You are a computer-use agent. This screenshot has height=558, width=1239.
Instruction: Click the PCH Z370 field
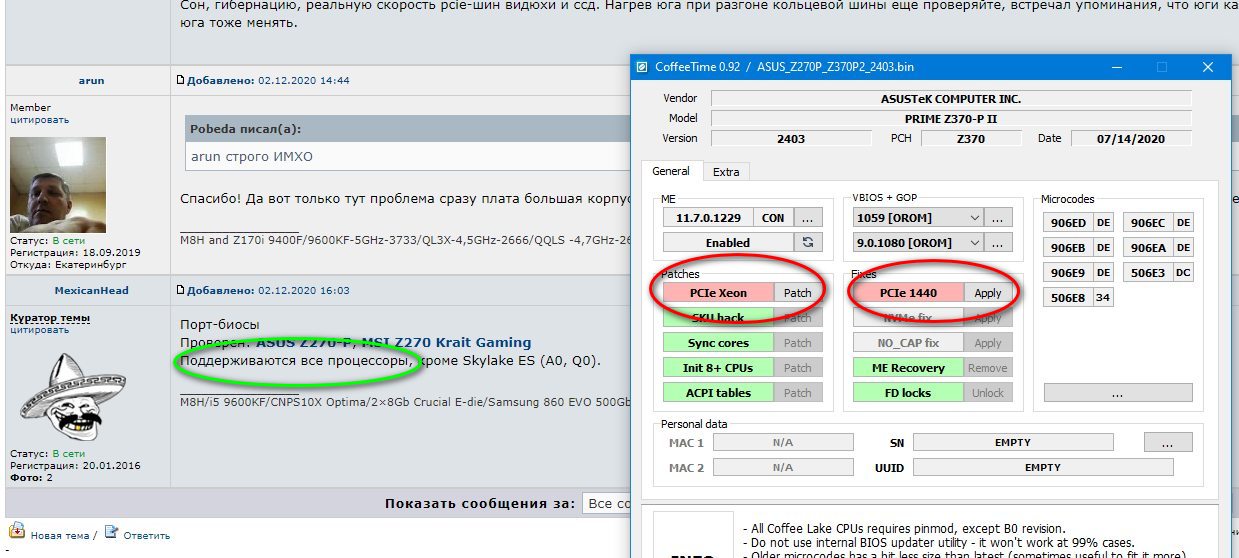point(971,138)
